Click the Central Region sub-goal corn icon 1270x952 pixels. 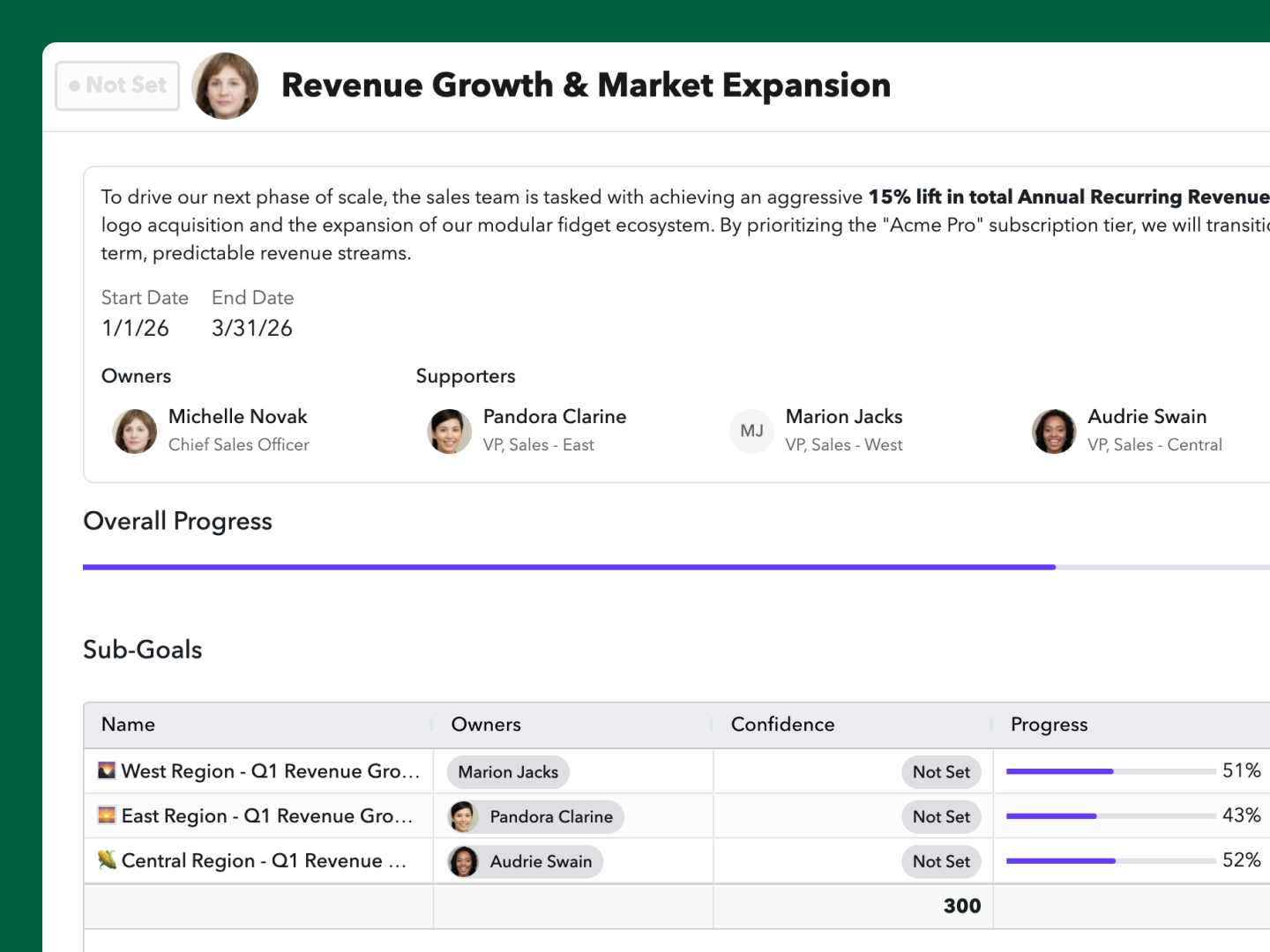coord(107,860)
